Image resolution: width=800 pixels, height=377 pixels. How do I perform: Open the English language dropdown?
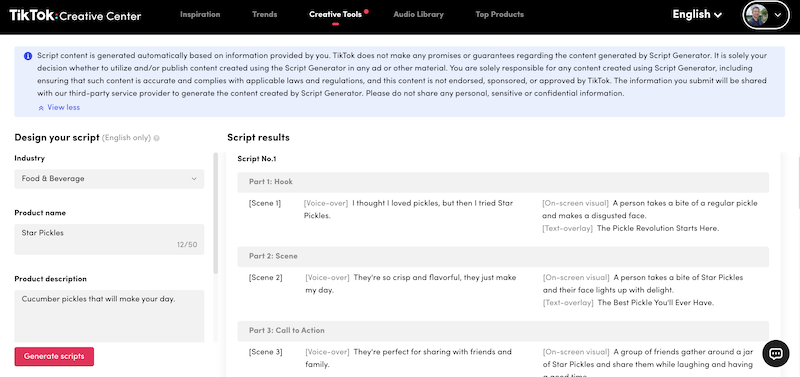[x=697, y=14]
